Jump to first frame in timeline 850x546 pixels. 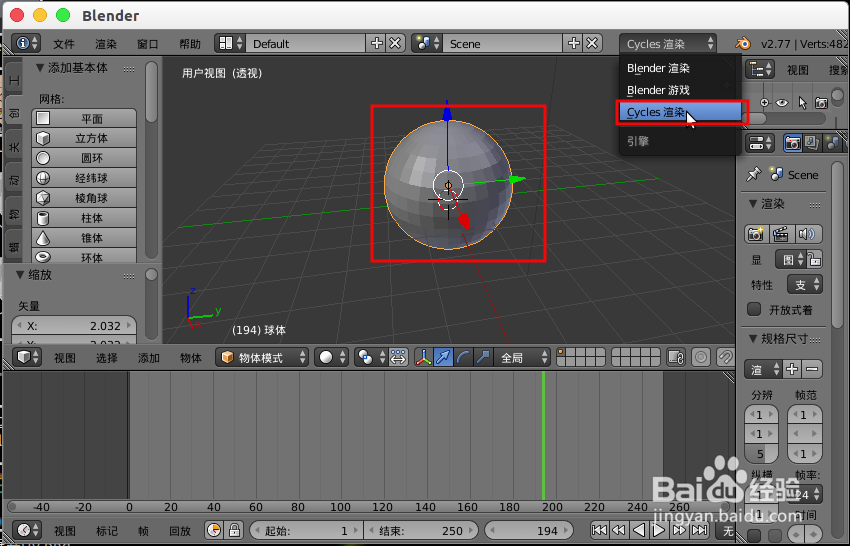click(x=599, y=530)
